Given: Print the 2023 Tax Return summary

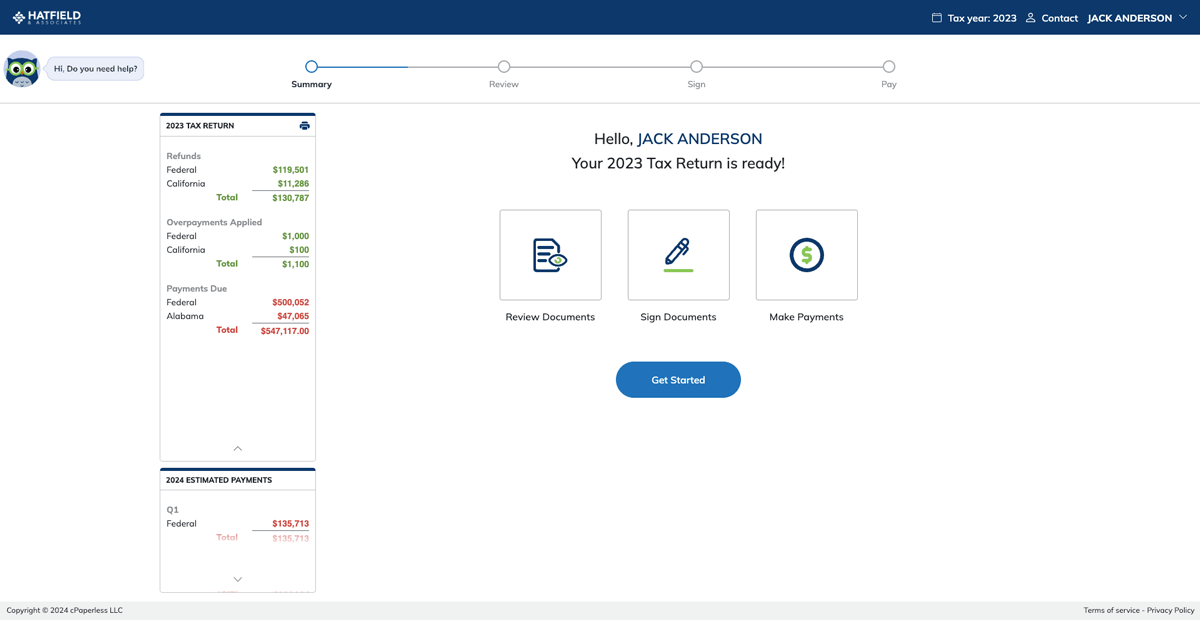Looking at the screenshot, I should point(304,125).
